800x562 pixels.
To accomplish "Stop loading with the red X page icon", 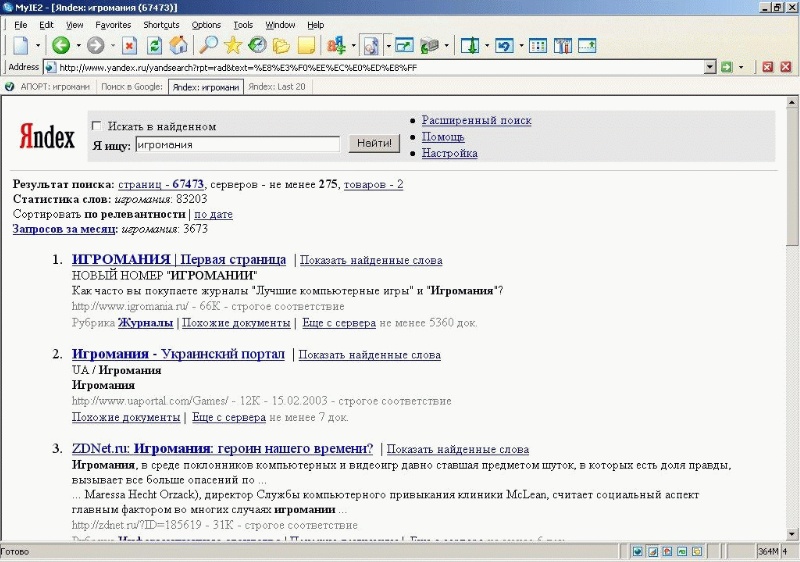I will pyautogui.click(x=130, y=46).
